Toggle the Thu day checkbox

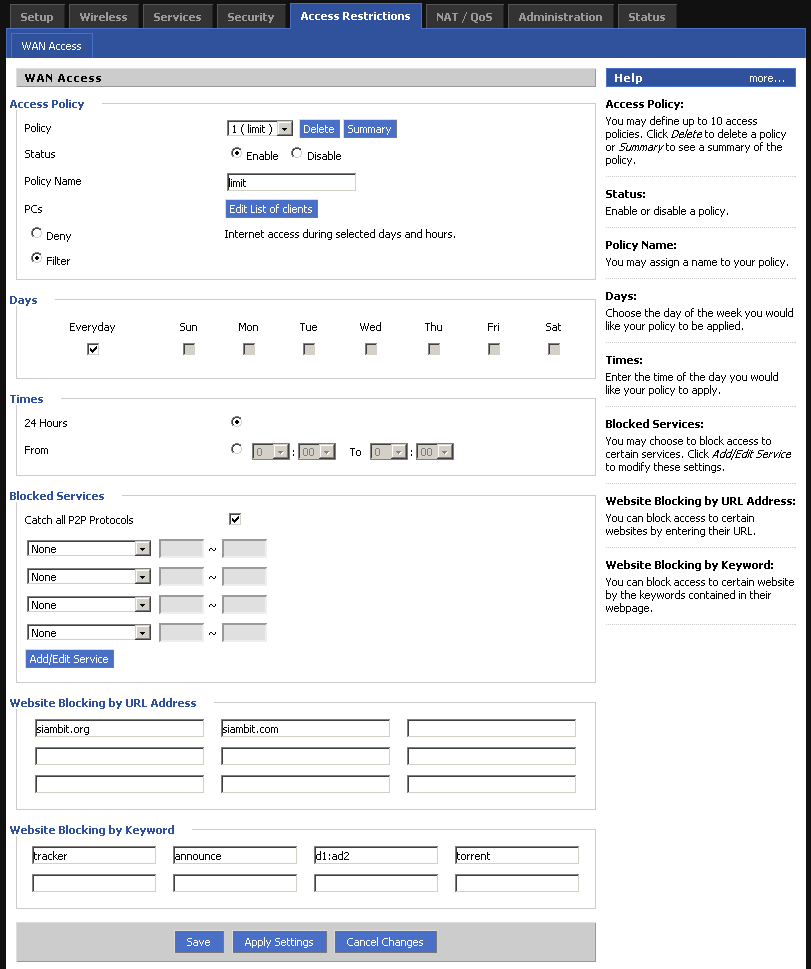(x=434, y=349)
